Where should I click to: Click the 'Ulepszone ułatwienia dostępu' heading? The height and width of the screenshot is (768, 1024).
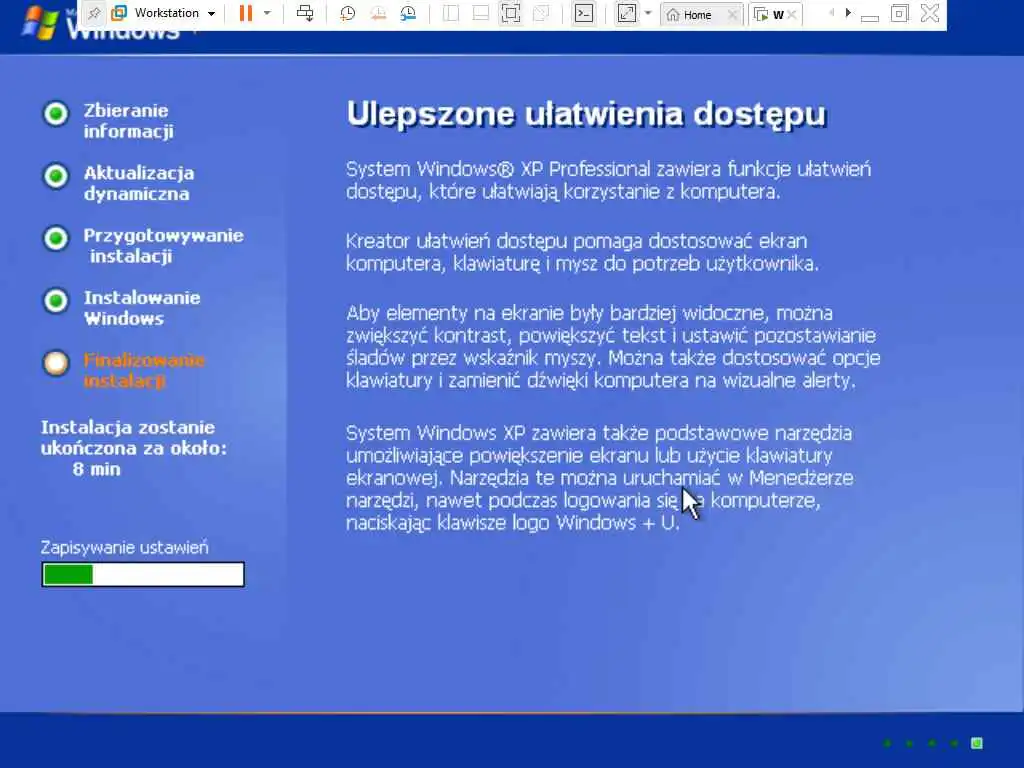(586, 115)
